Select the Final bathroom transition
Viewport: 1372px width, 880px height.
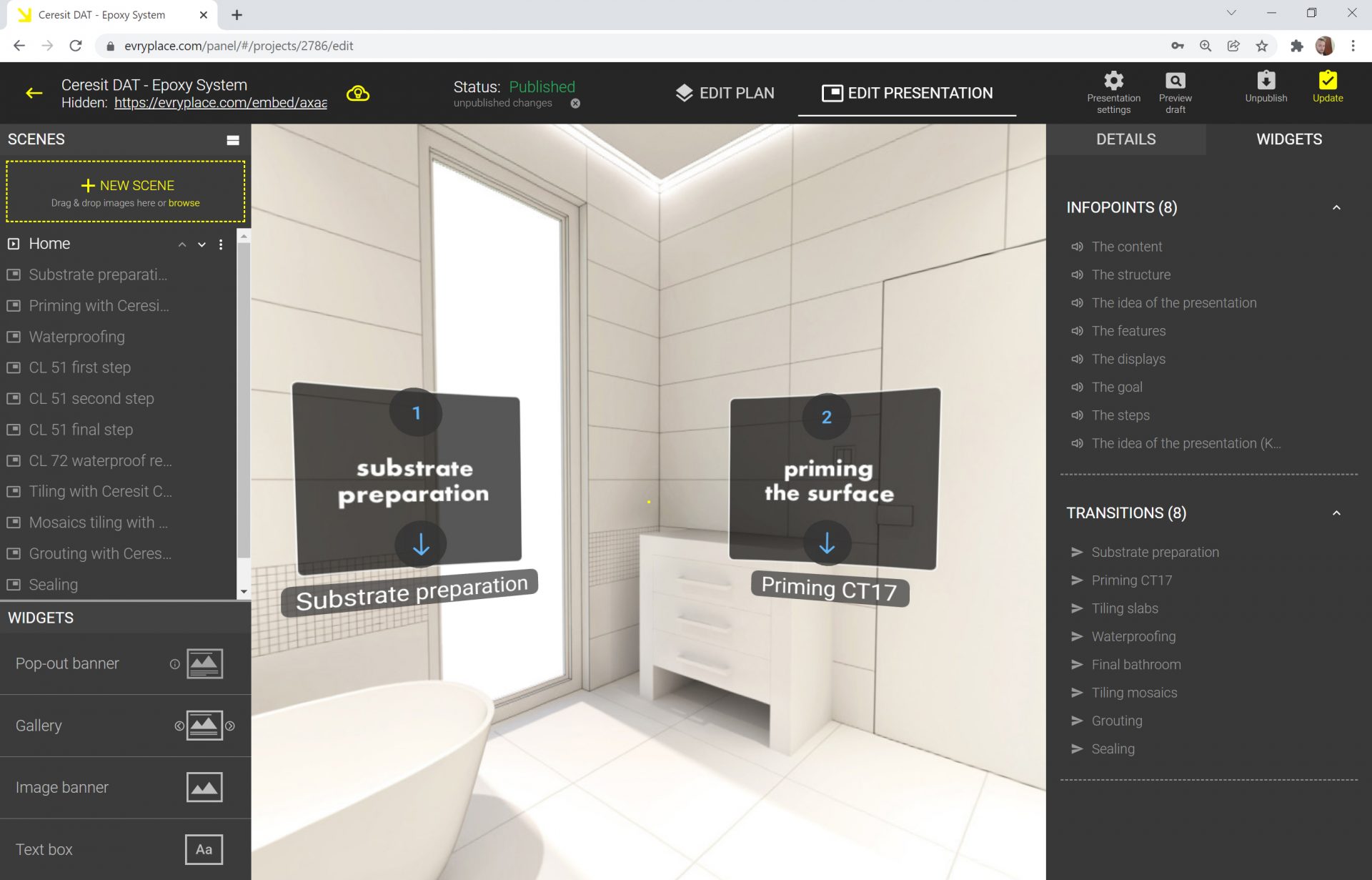(x=1136, y=665)
